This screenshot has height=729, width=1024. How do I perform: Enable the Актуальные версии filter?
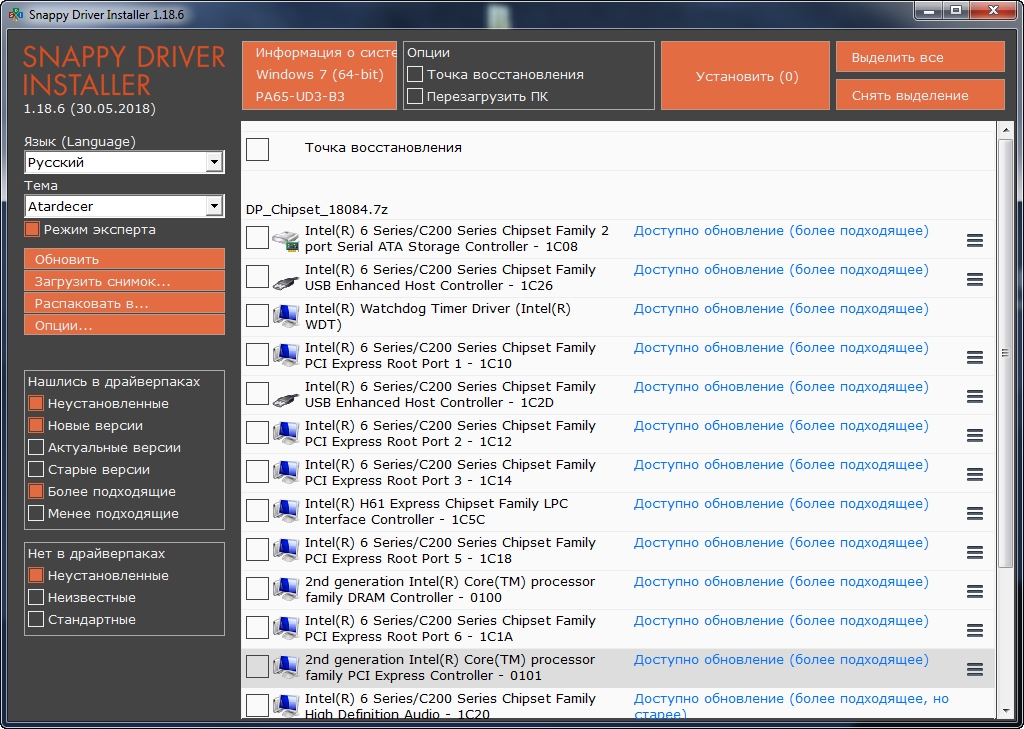[x=36, y=447]
